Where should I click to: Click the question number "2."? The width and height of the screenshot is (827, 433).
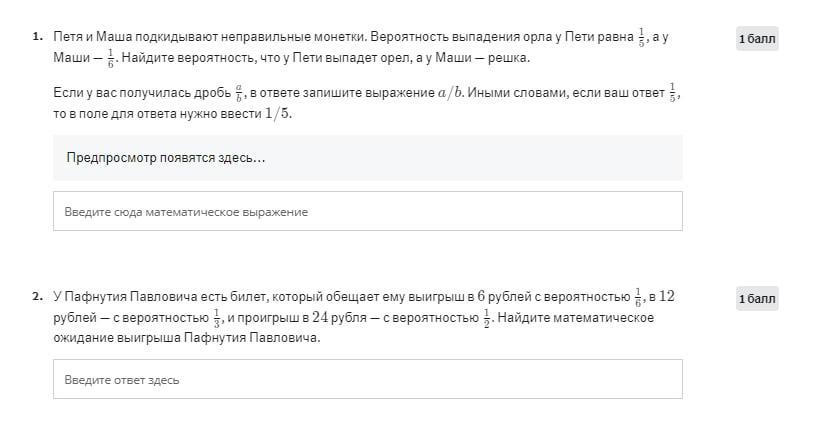point(37,296)
